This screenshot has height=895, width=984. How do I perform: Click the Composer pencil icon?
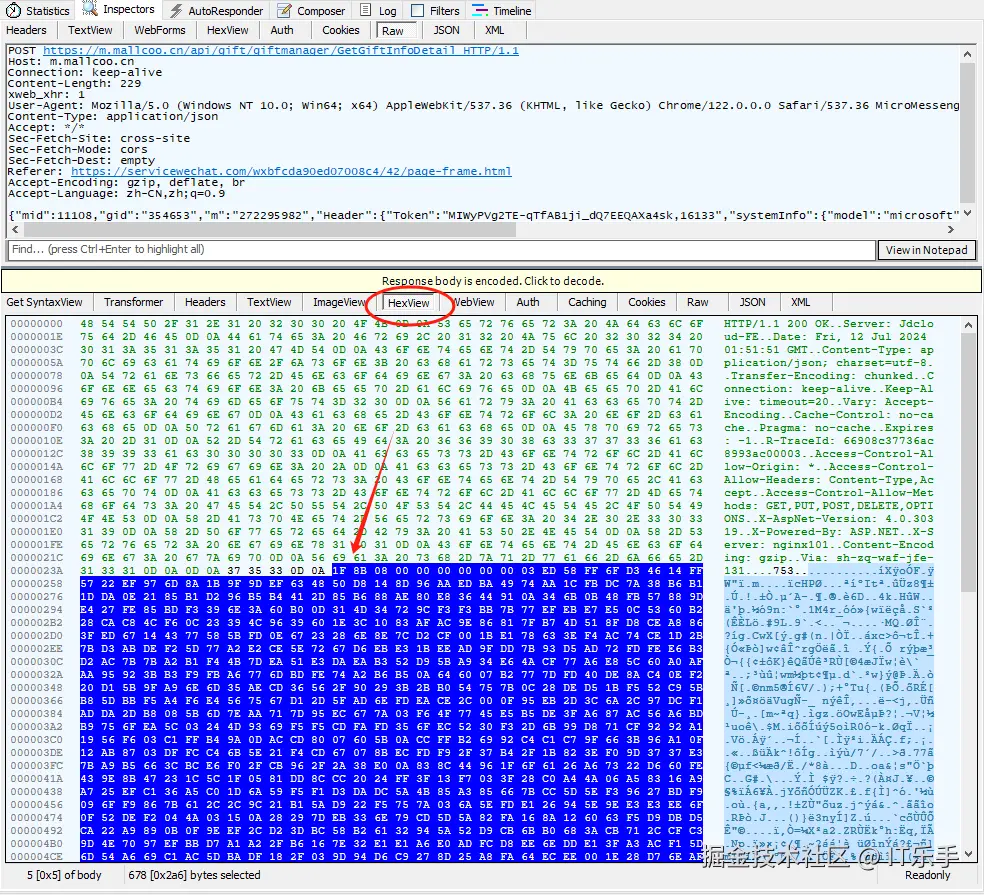284,11
